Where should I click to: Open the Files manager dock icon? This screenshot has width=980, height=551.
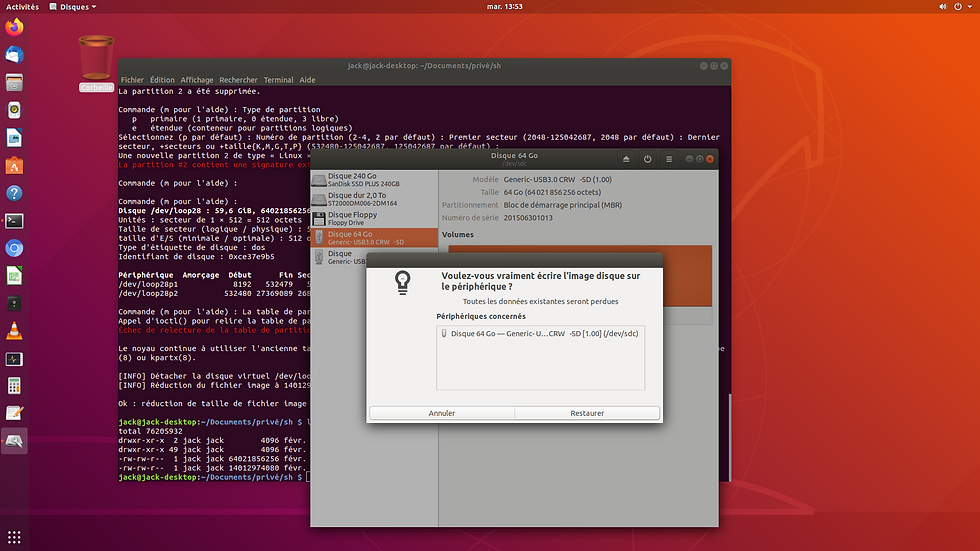pyautogui.click(x=14, y=82)
